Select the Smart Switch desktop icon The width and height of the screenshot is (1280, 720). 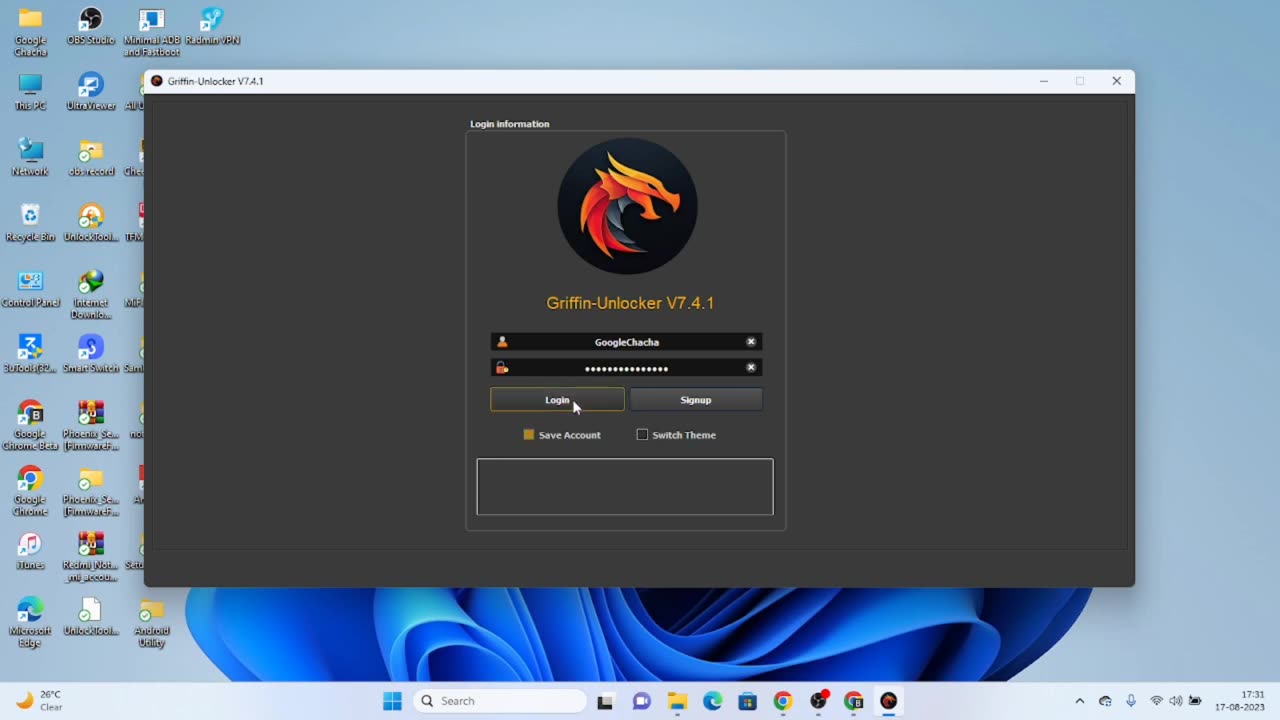coord(91,354)
